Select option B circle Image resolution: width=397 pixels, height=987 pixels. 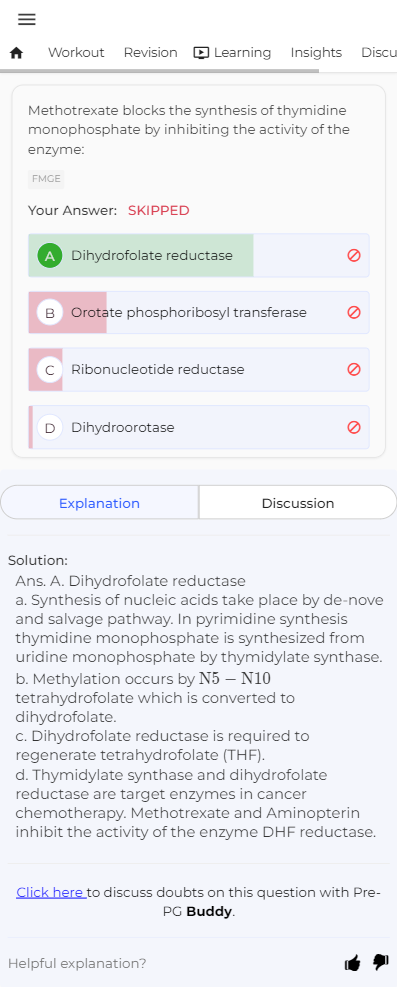click(50, 312)
